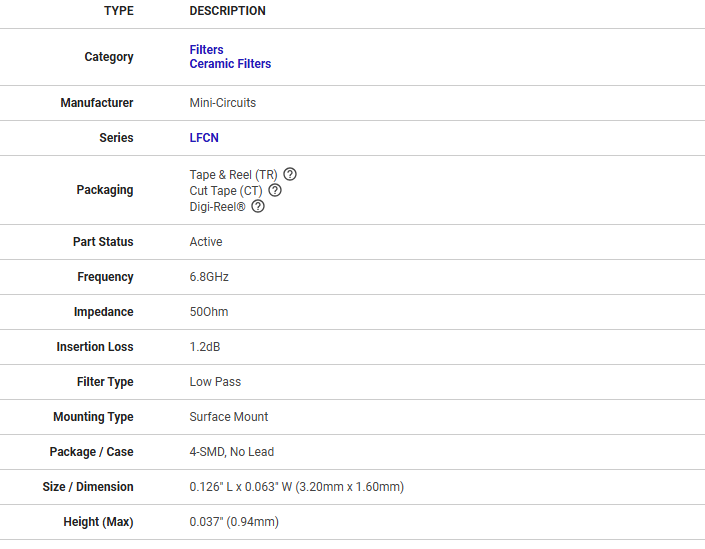The height and width of the screenshot is (549, 705).
Task: Select the 4-SMD, No Lead package value
Action: click(x=231, y=452)
